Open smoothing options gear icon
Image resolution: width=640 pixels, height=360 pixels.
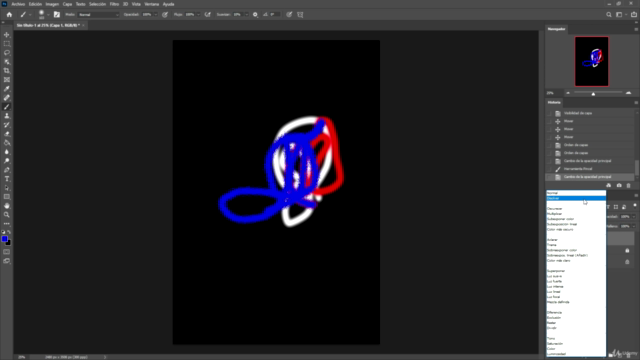[x=256, y=15]
